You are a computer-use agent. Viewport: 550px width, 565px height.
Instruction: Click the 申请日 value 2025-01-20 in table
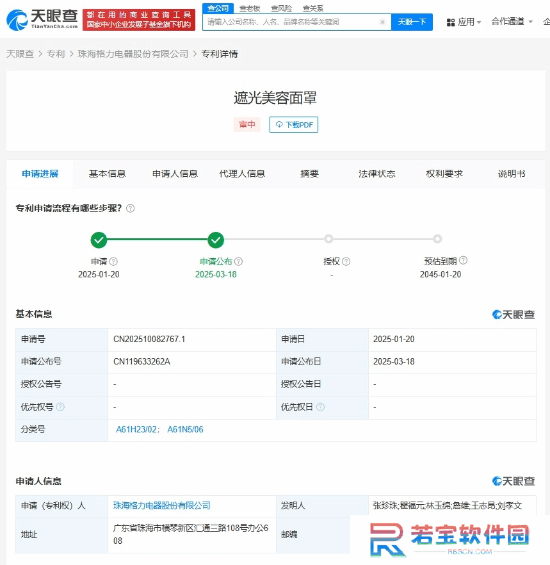click(394, 339)
